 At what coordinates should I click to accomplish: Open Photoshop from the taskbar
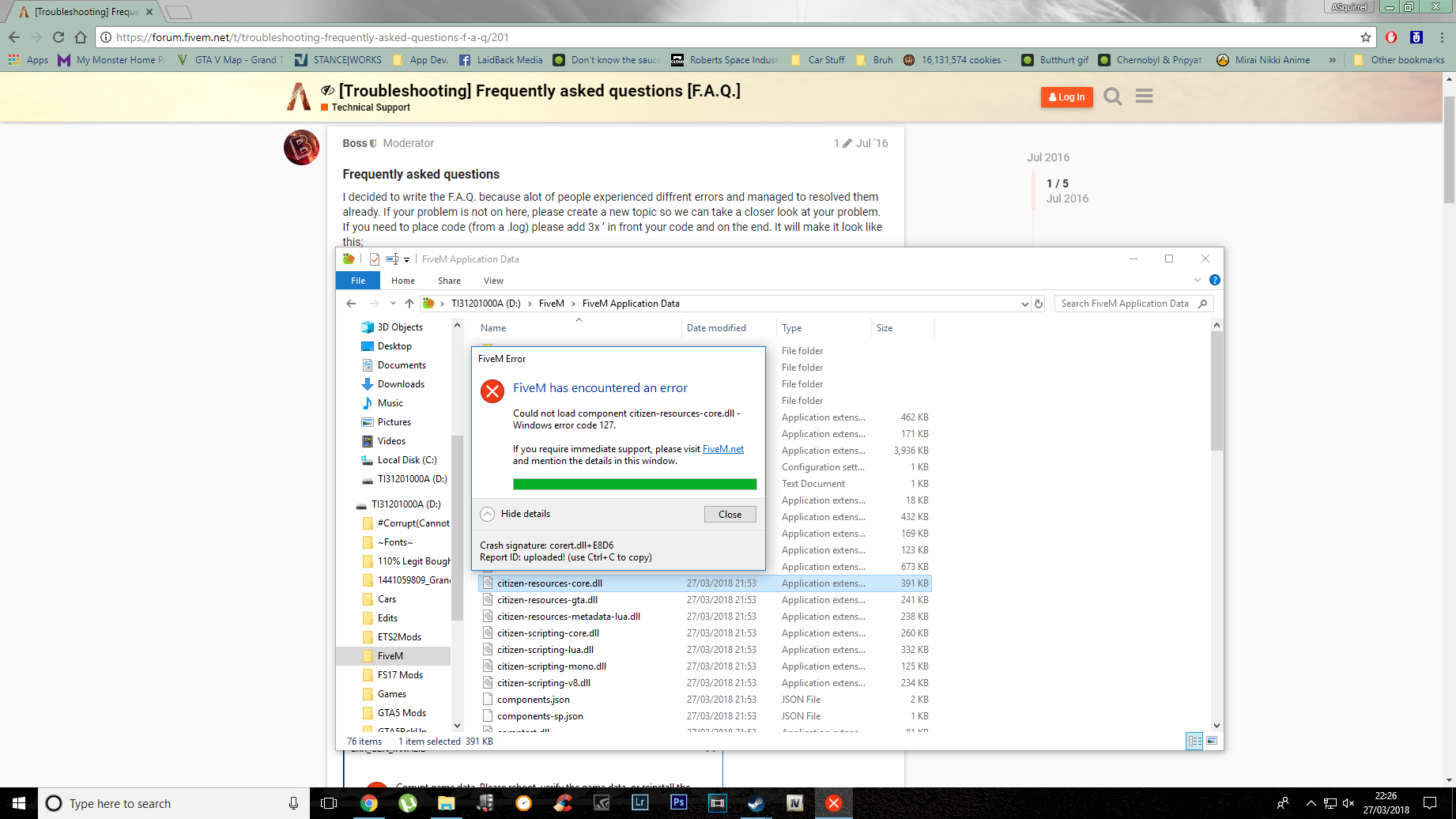click(678, 803)
